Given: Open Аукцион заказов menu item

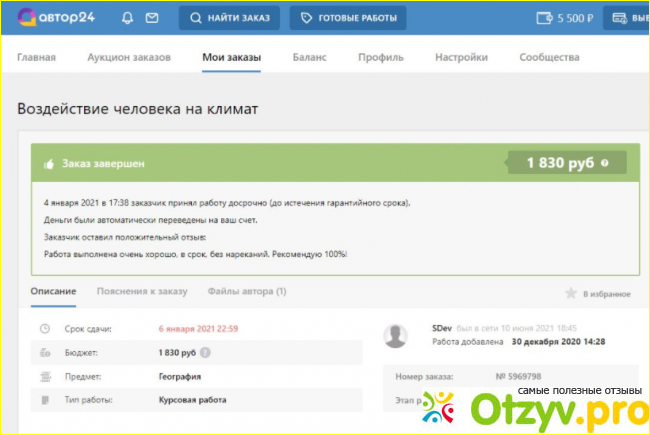Looking at the screenshot, I should coord(129,58).
